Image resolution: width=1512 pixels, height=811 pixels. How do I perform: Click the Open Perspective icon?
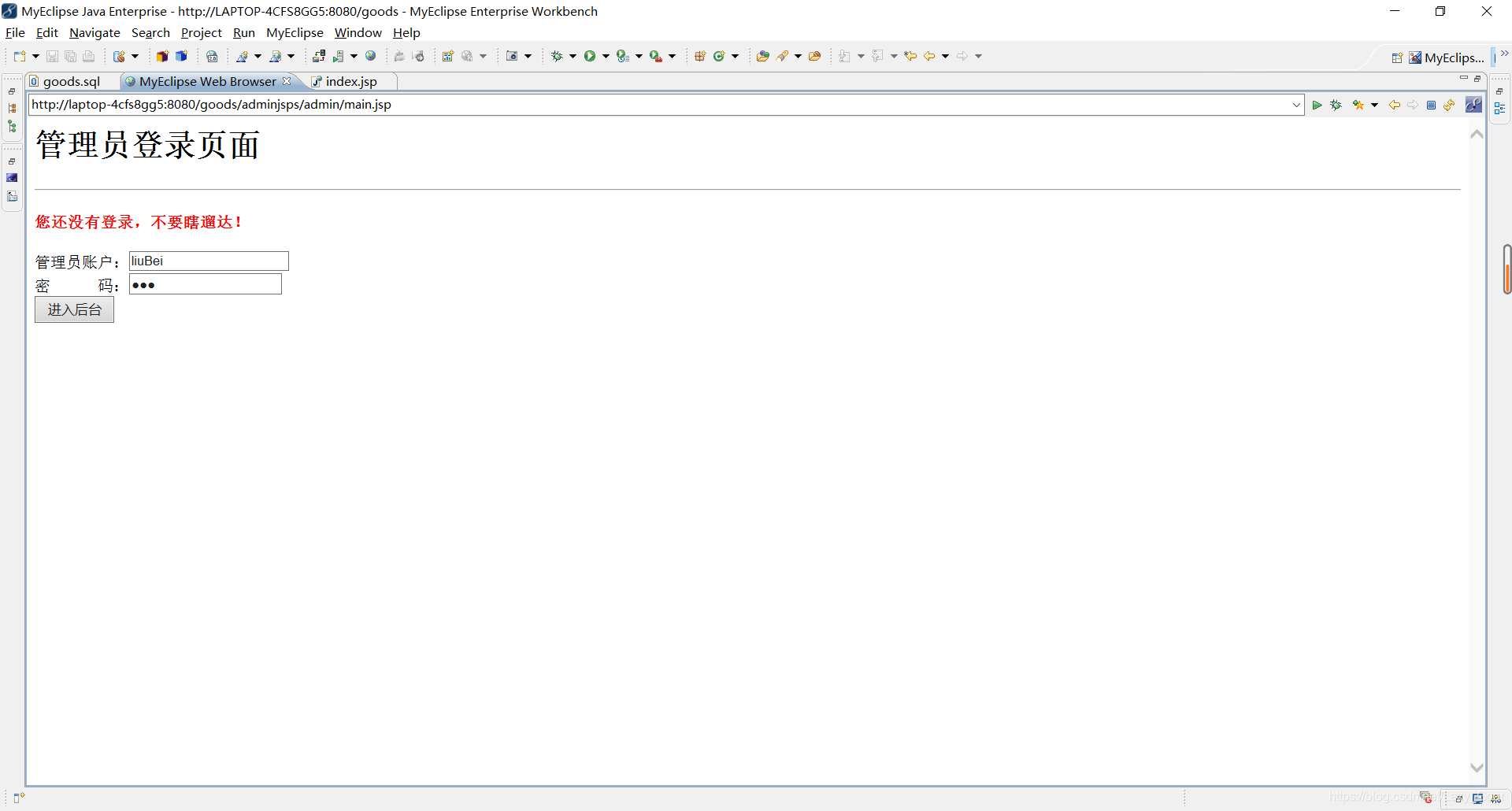(x=1397, y=57)
